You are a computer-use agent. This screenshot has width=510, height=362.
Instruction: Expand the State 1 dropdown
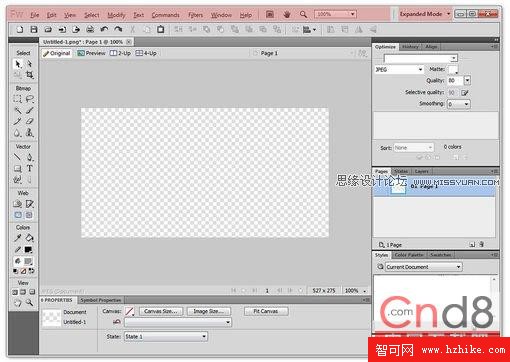pos(166,337)
